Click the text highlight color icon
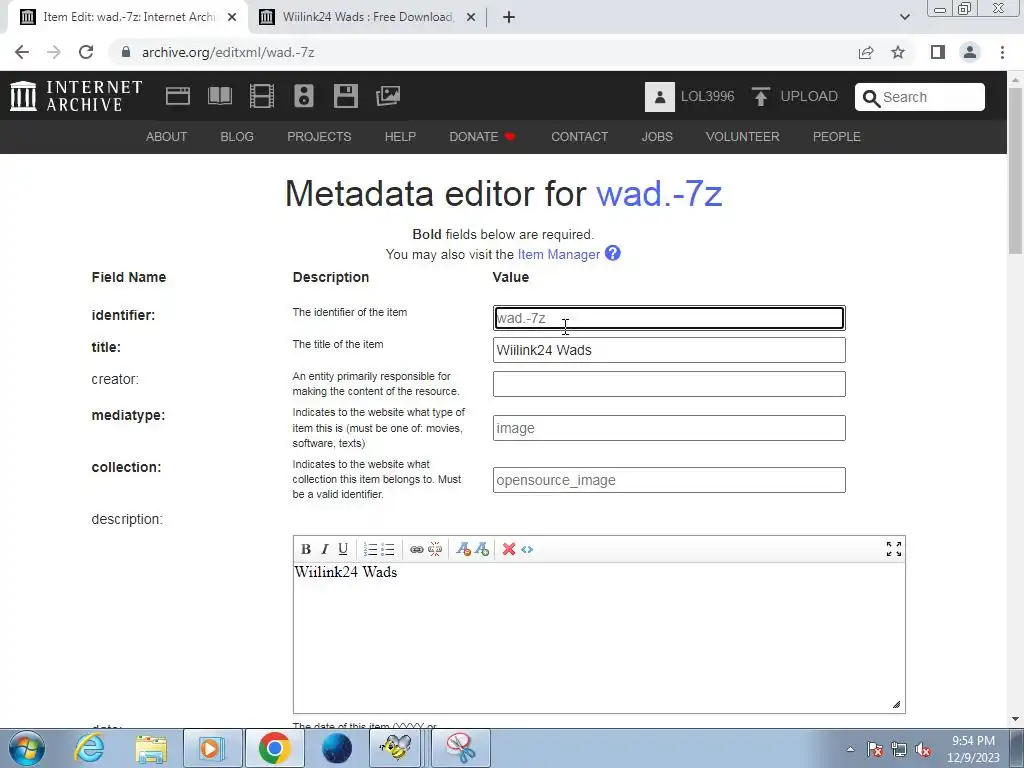Viewport: 1024px width, 768px height. [482, 549]
